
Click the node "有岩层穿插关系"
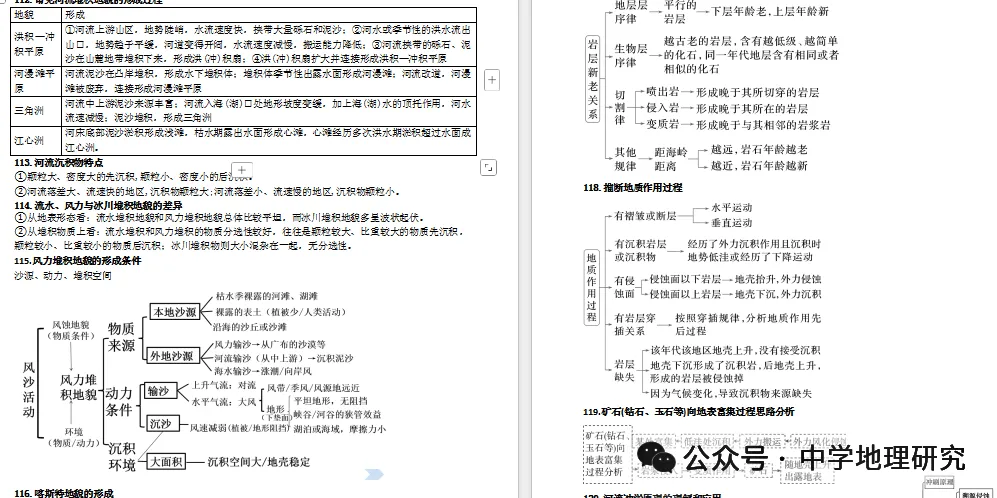point(635,324)
